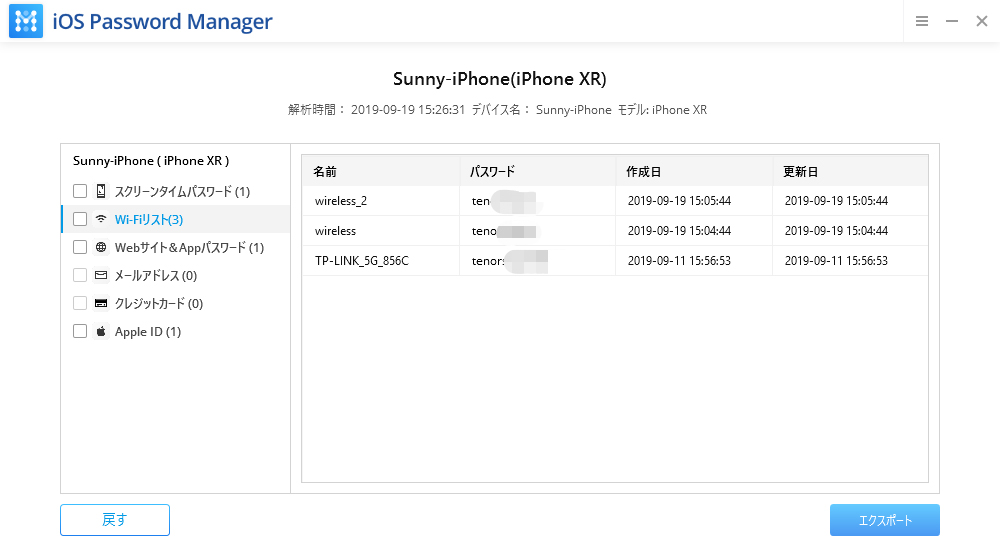The width and height of the screenshot is (1000, 556).
Task: Select the Webサイト&Appパスワード category
Action: (189, 247)
